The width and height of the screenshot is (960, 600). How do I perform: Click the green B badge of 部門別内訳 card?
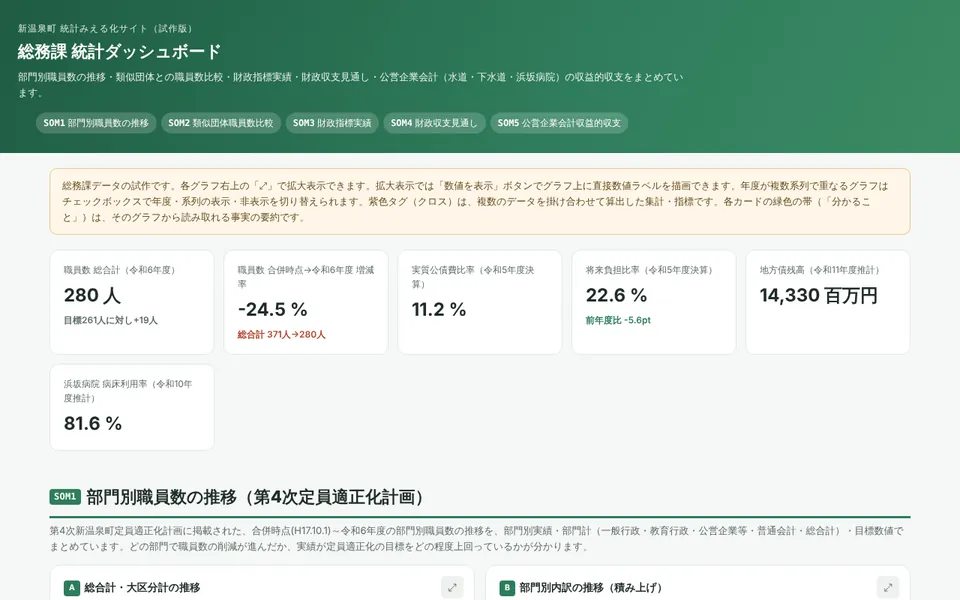[507, 588]
